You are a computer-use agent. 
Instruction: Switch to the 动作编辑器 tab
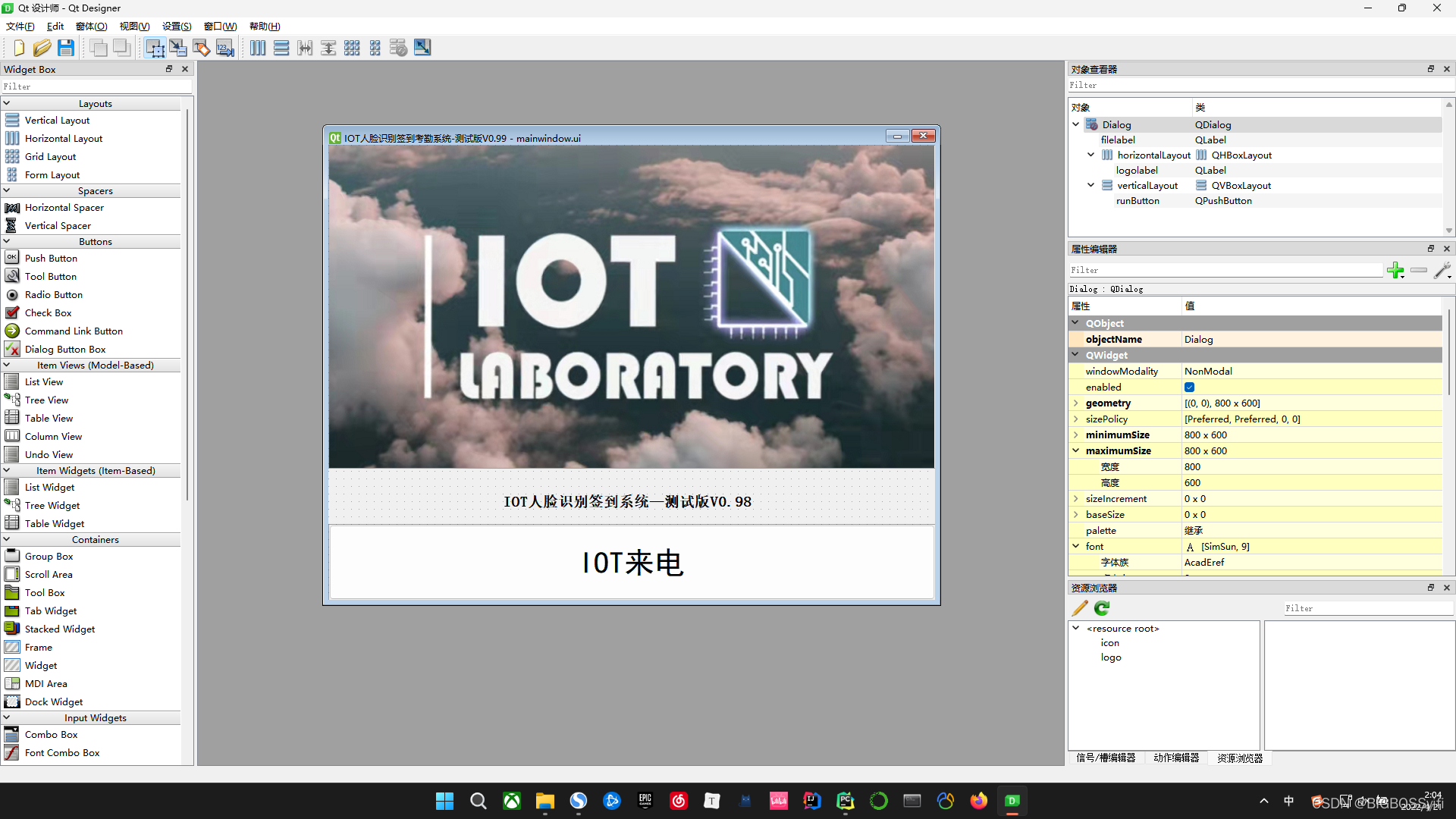pos(1176,758)
